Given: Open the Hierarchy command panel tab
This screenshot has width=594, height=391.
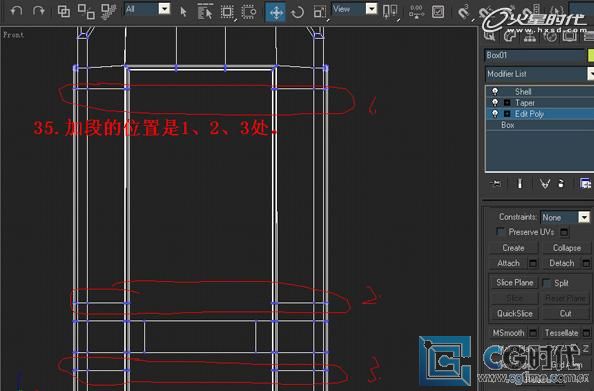Looking at the screenshot, I should (x=530, y=36).
